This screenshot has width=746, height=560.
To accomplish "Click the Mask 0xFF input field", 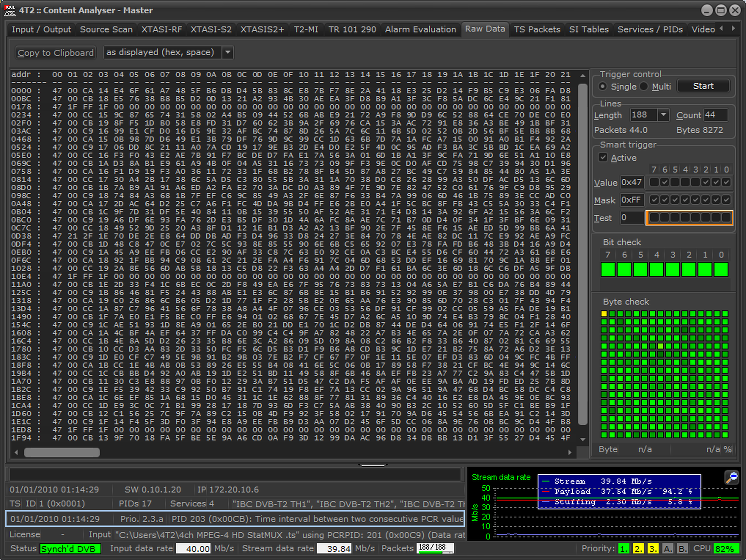I will pos(632,200).
